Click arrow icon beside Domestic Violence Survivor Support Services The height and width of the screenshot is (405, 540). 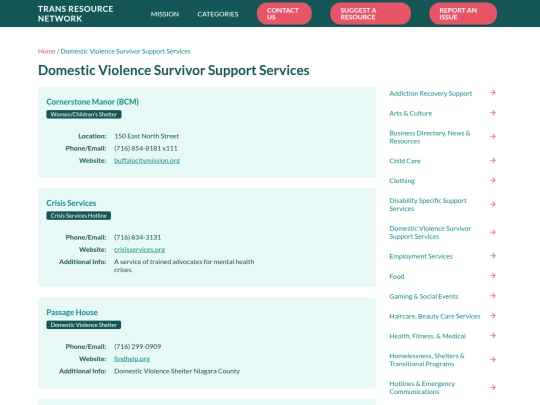(493, 232)
